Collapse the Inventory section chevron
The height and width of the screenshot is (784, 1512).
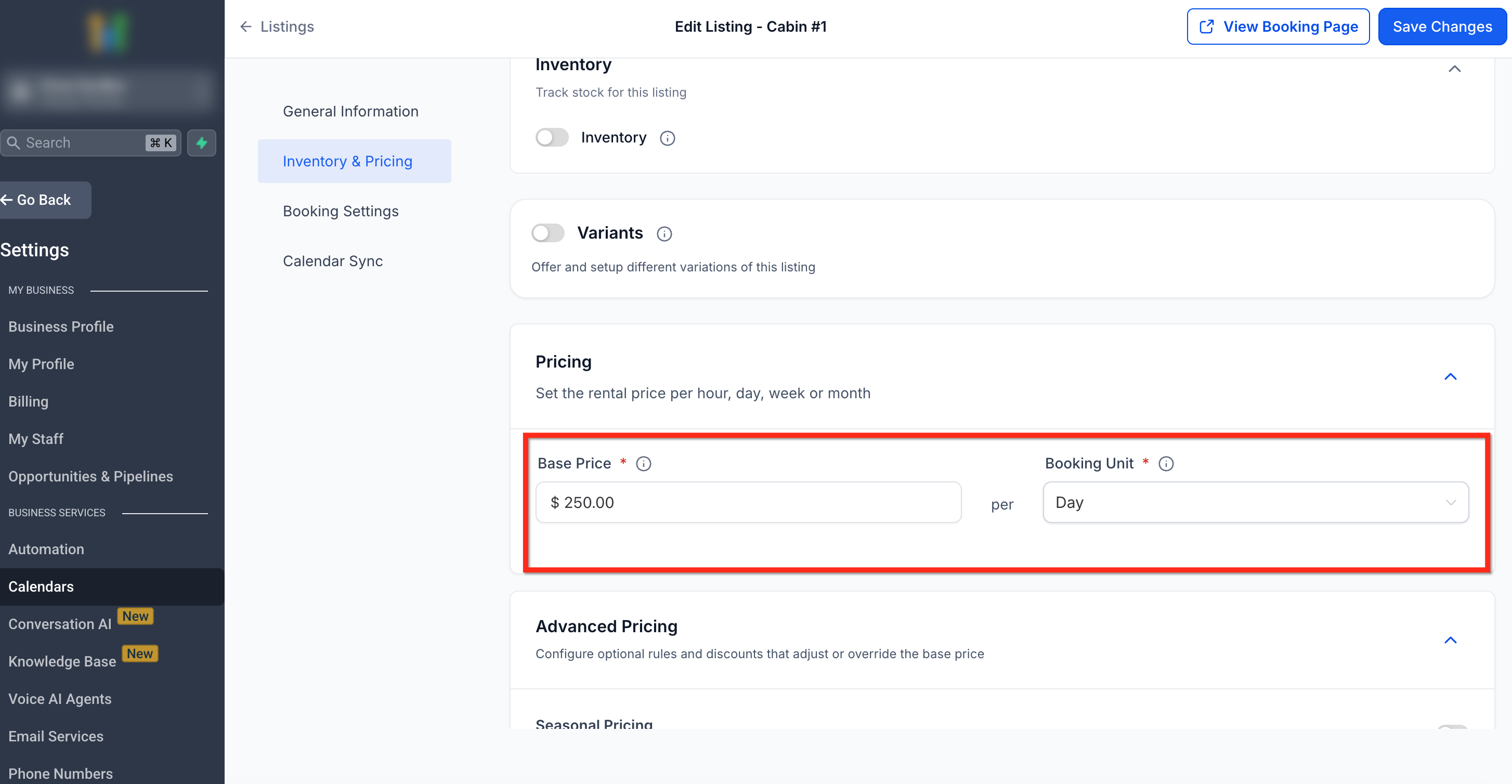pos(1454,69)
